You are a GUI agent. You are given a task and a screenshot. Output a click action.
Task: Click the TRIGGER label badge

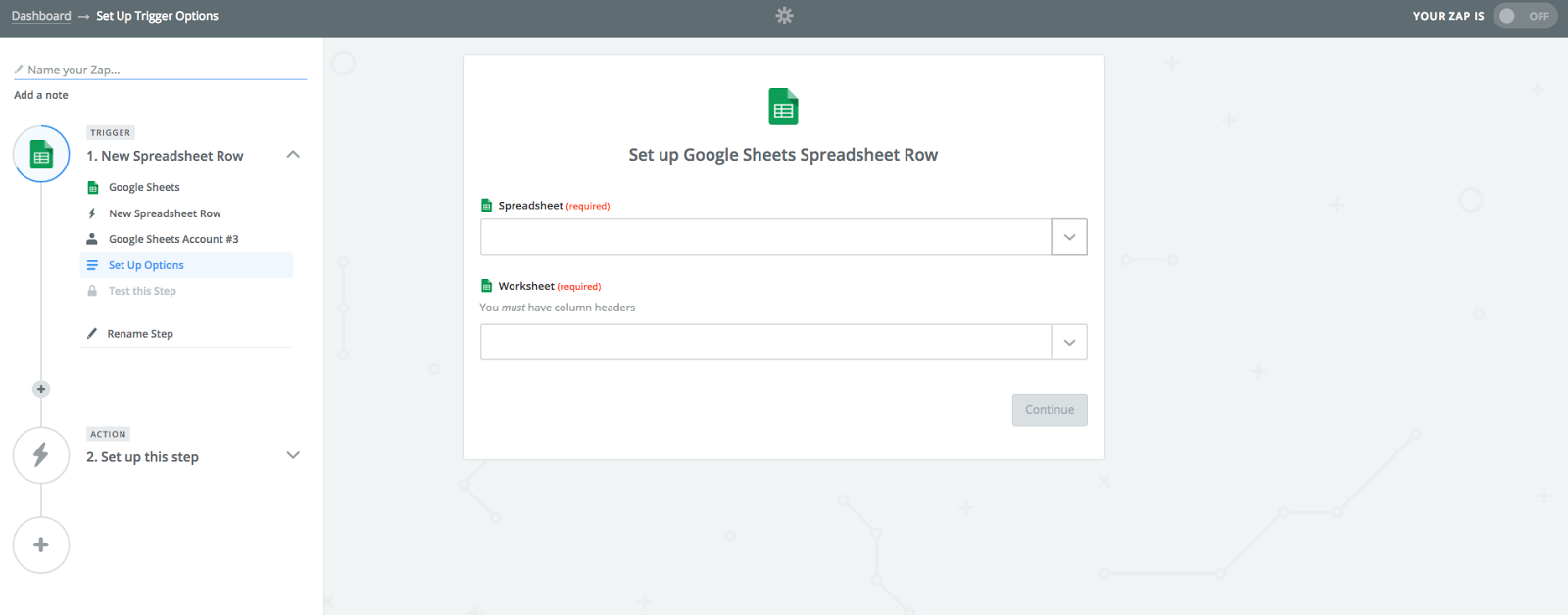(111, 132)
